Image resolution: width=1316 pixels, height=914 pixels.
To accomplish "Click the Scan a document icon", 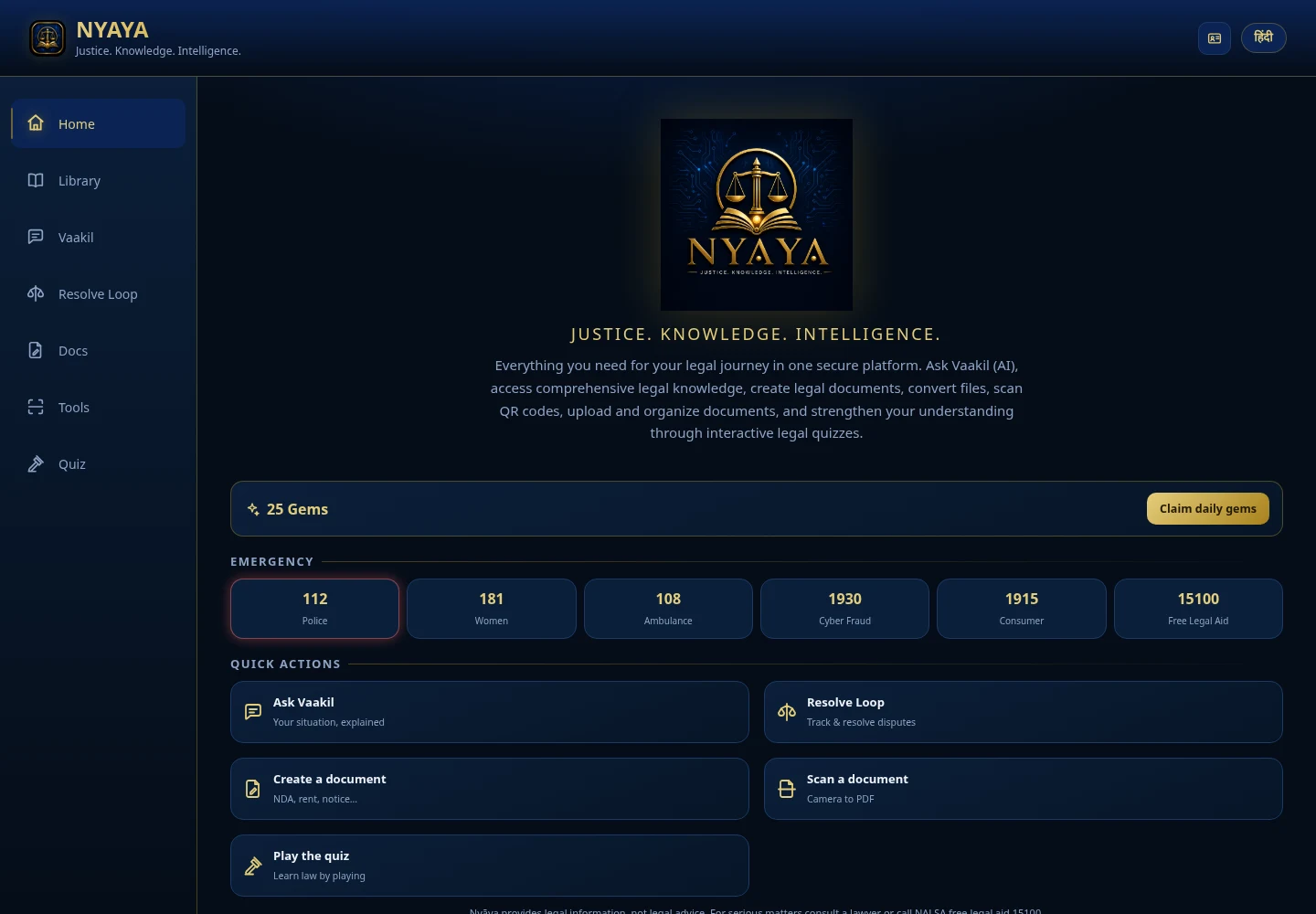I will pos(787,789).
